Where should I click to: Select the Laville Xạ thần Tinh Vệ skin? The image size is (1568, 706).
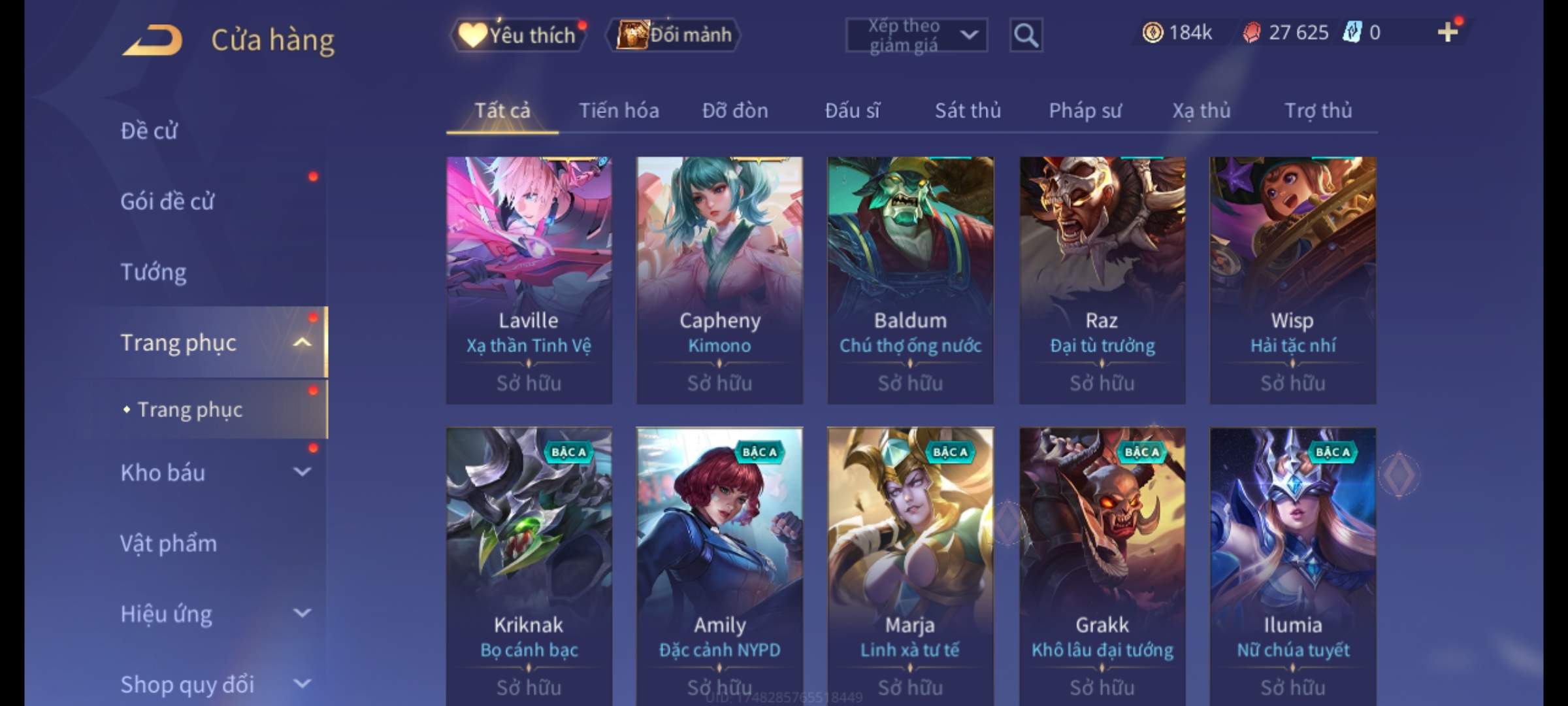pyautogui.click(x=529, y=280)
